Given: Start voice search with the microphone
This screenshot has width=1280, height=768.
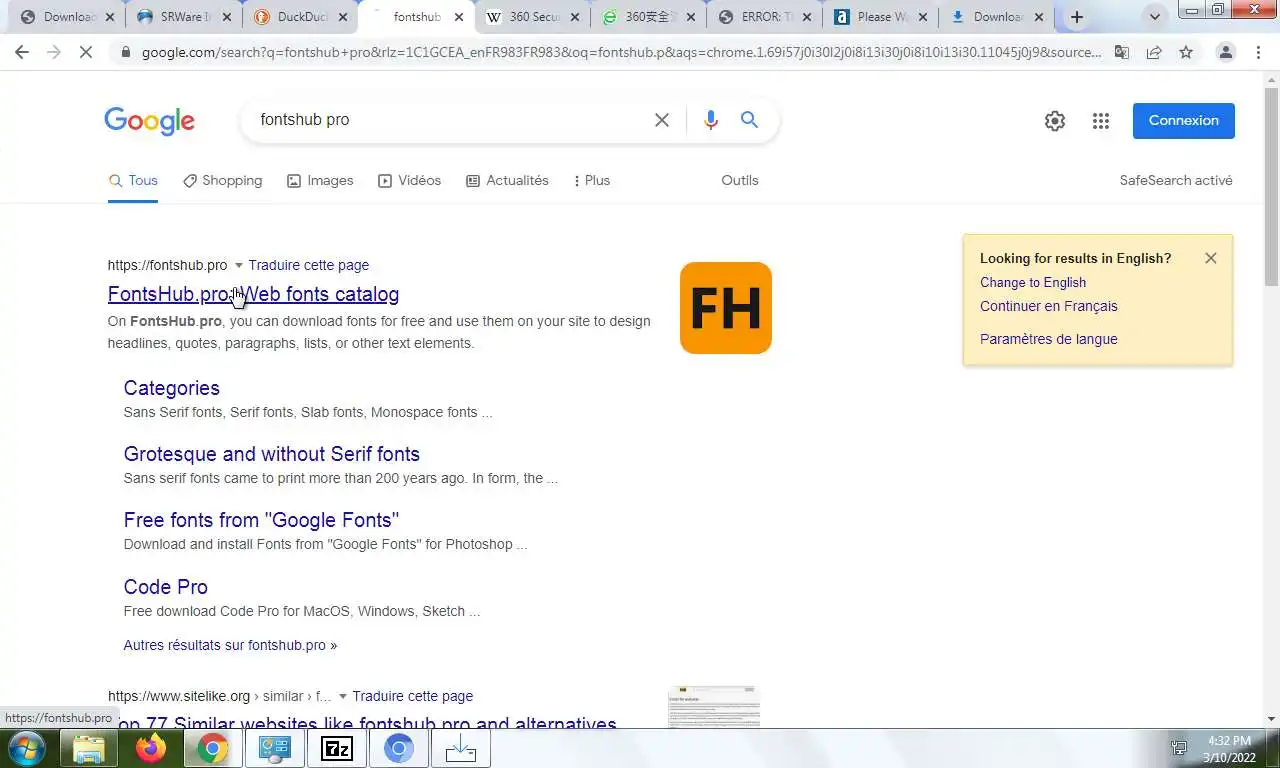Looking at the screenshot, I should tap(711, 120).
